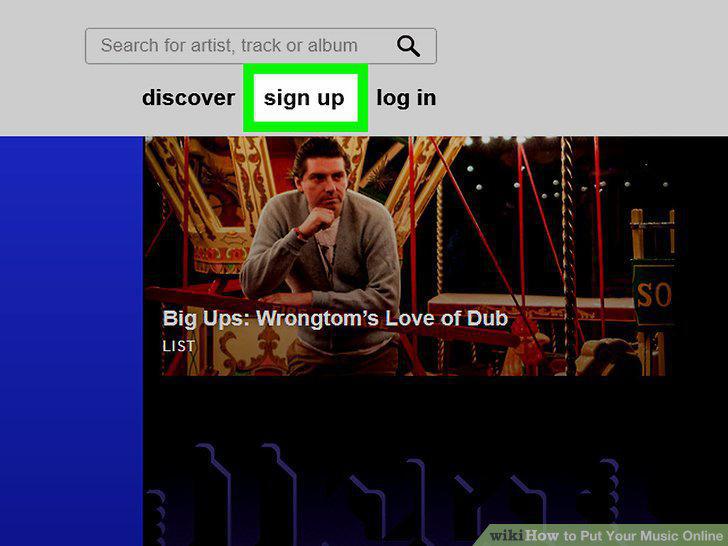Image resolution: width=728 pixels, height=546 pixels.
Task: Click the featured carousel photo of the man
Action: [x=409, y=256]
